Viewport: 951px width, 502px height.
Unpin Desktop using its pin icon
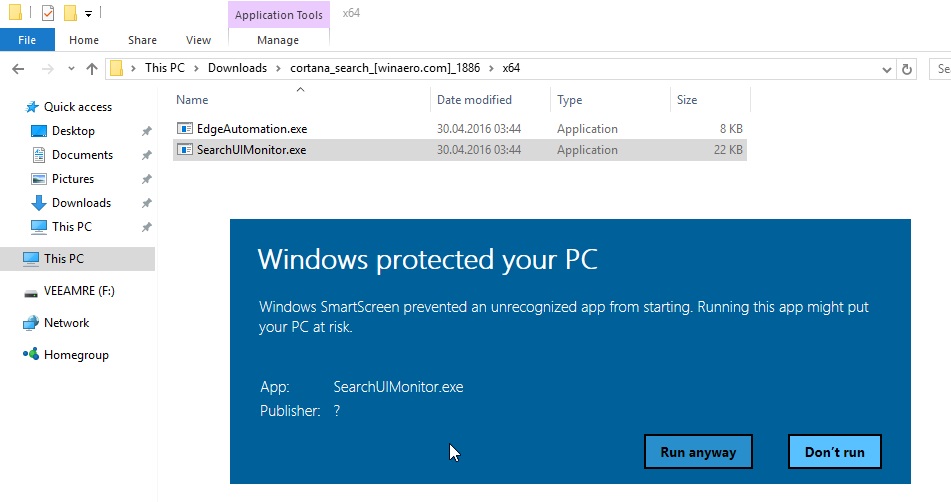(x=146, y=131)
